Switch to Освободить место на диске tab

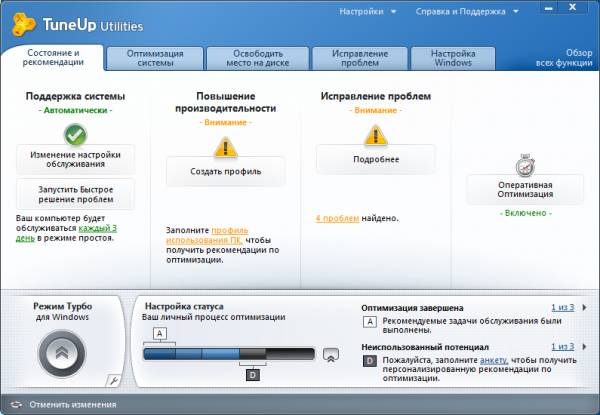coord(258,59)
